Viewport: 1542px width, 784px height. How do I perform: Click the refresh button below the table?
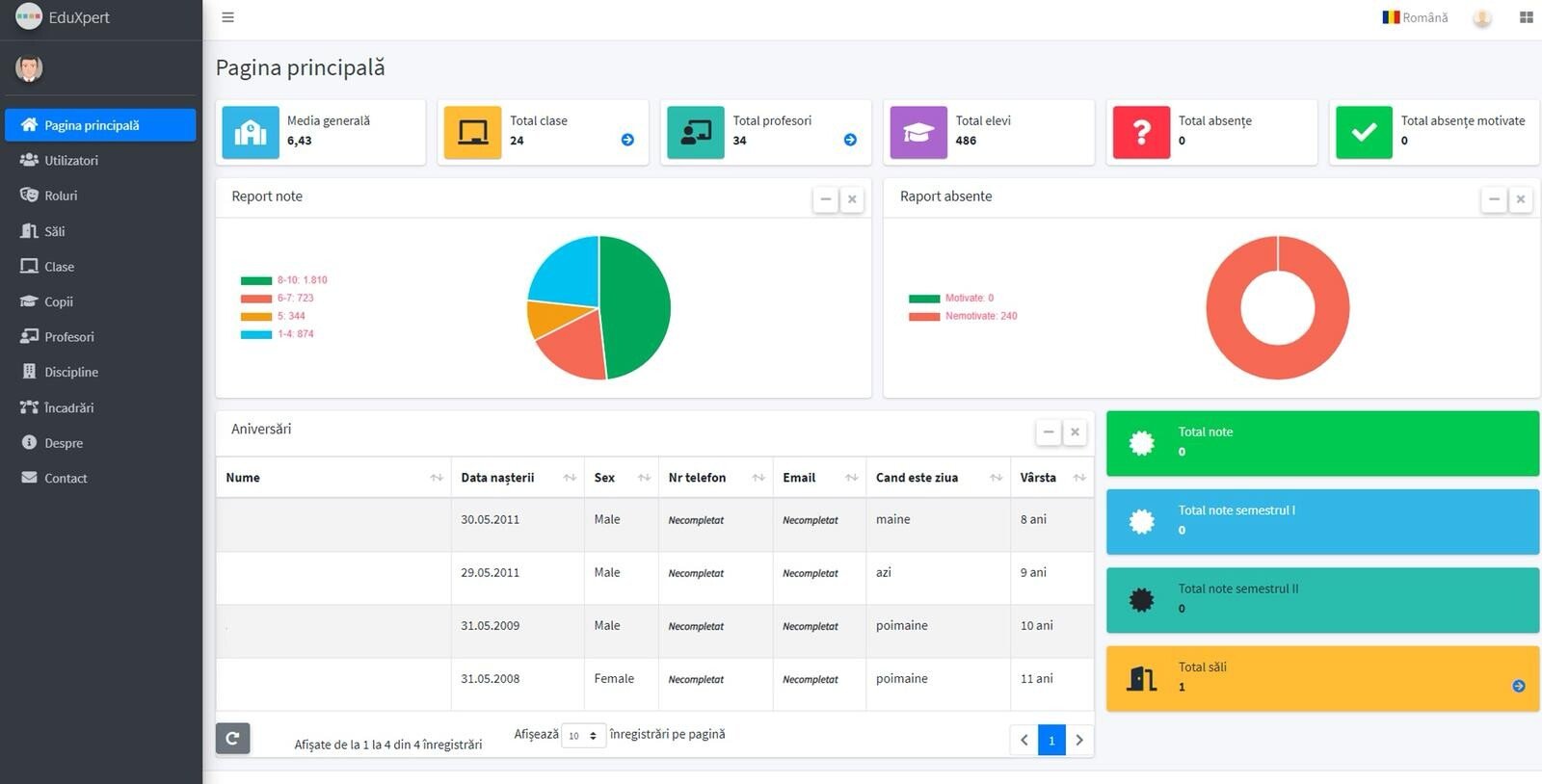click(232, 739)
